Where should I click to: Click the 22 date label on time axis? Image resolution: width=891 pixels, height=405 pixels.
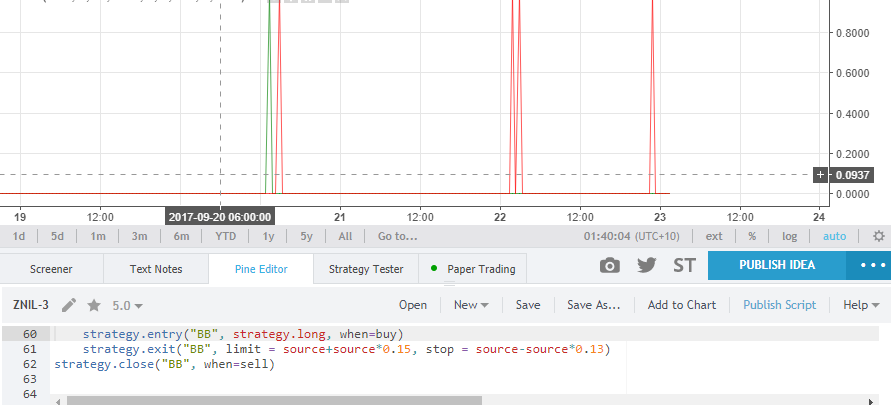500,217
